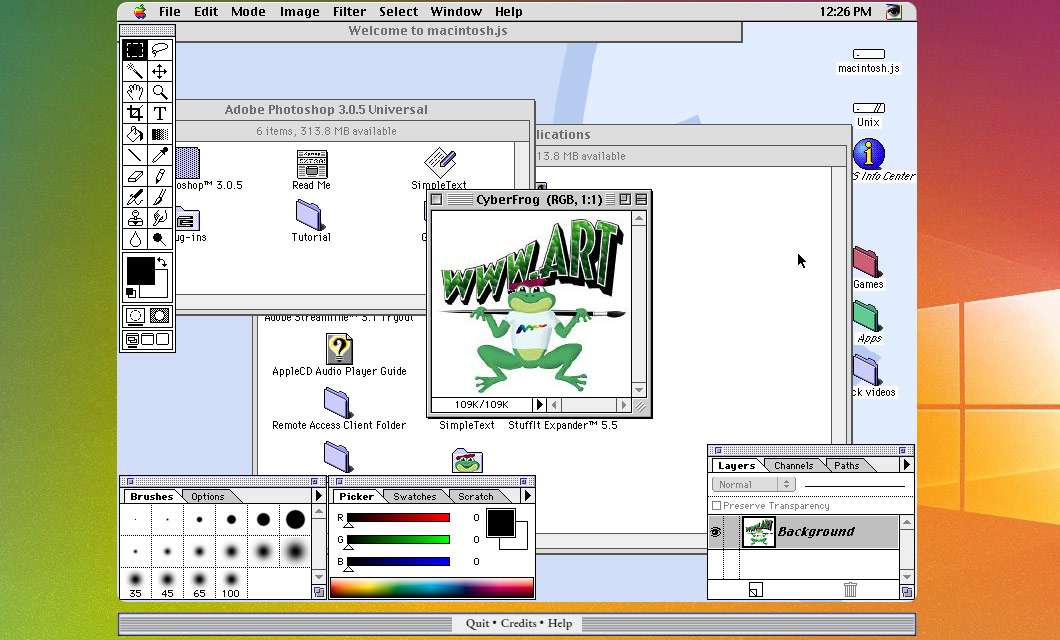Select the Move tool
Screen dimensions: 1060x640
pos(160,71)
